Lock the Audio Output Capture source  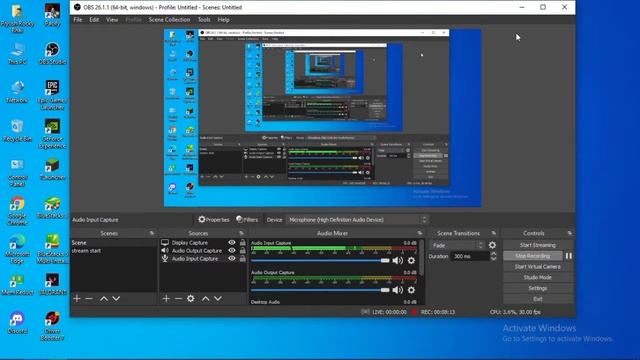242,251
